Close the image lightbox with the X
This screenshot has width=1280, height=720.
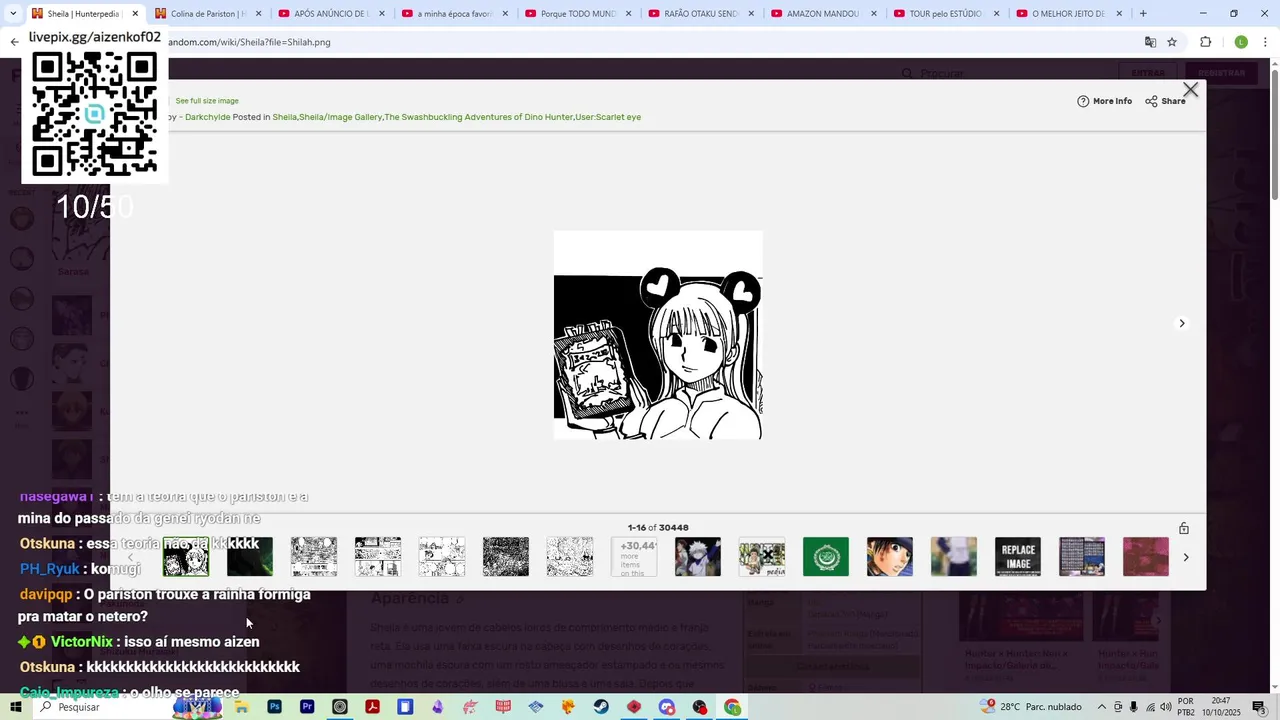point(1190,90)
